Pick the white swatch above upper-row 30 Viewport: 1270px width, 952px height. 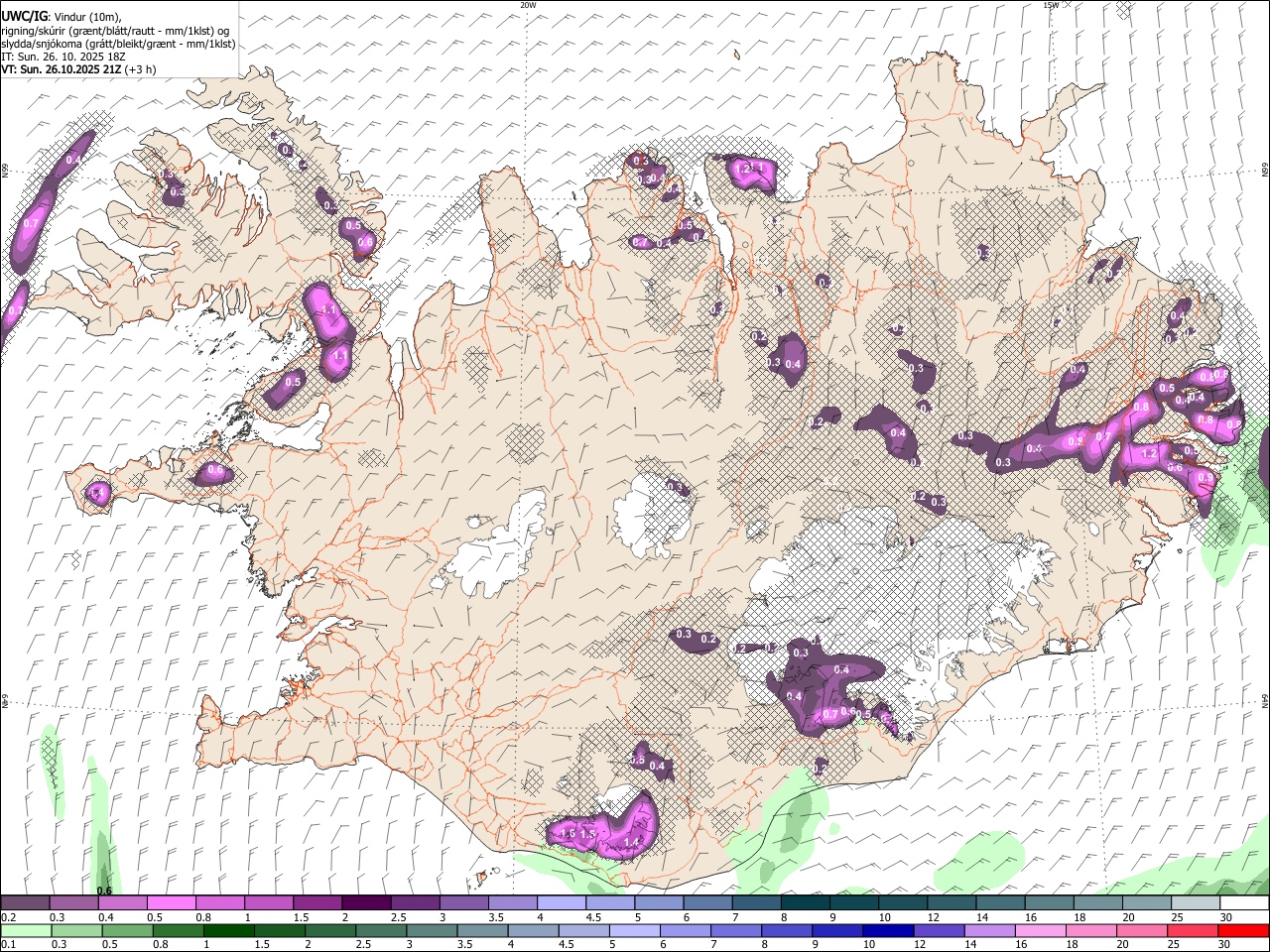click(x=1243, y=903)
